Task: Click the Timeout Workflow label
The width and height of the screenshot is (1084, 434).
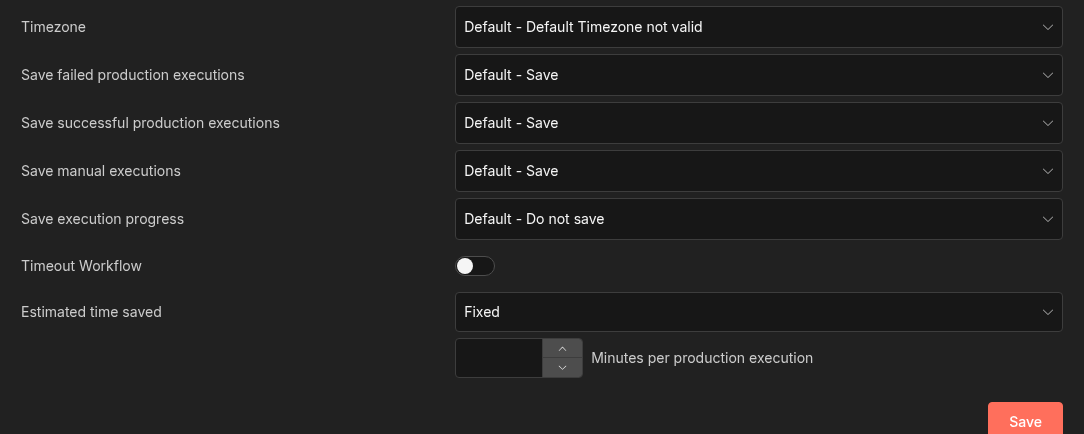Action: tap(81, 266)
